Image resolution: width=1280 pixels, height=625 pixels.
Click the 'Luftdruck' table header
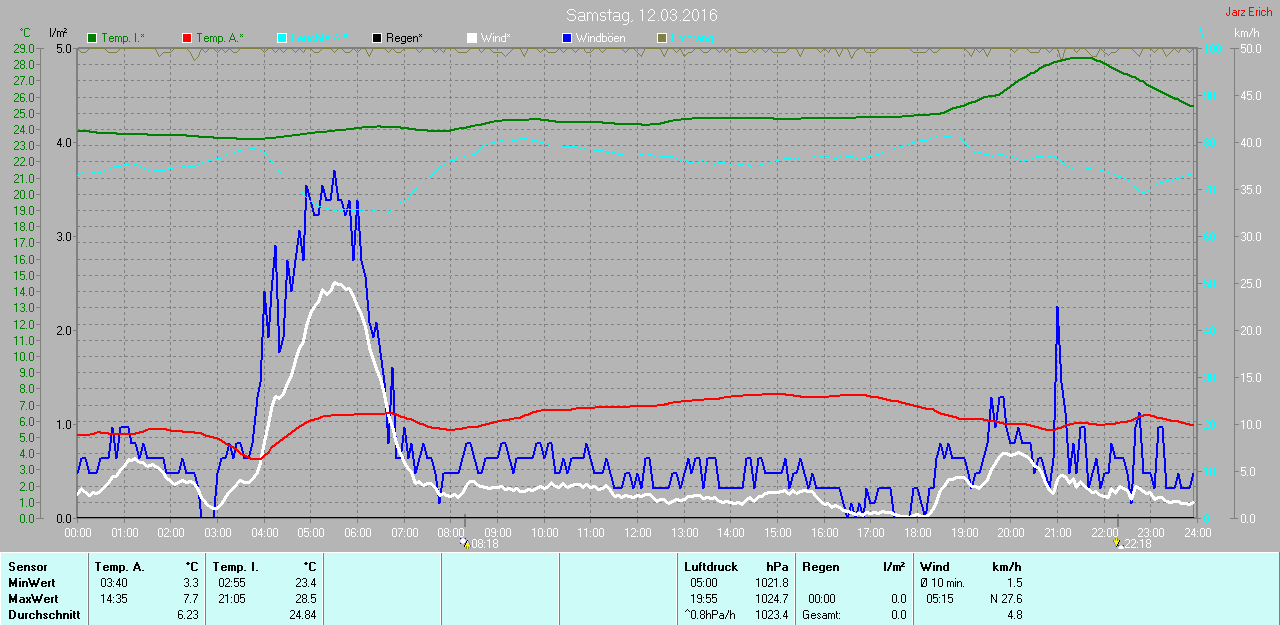710,567
